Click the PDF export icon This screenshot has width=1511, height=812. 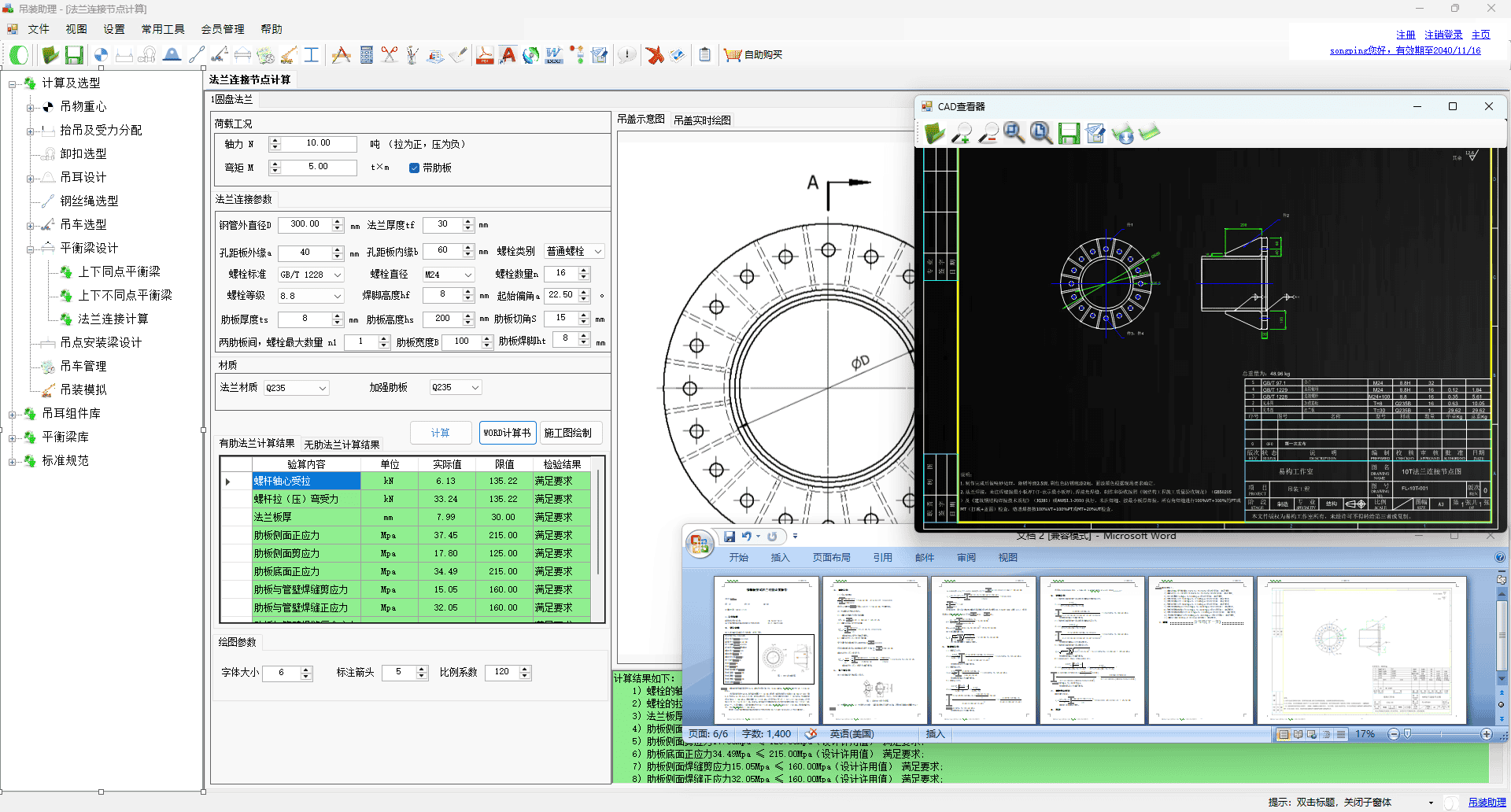485,55
